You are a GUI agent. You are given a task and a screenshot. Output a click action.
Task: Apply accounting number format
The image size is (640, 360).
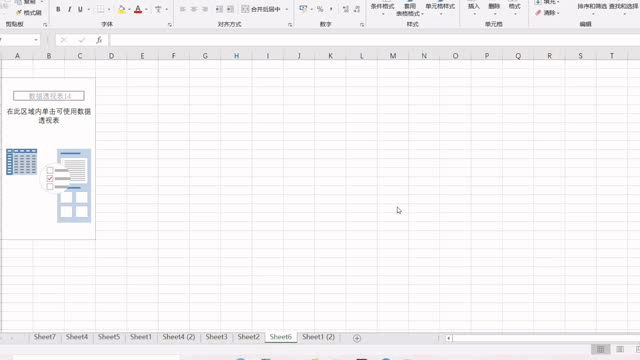pyautogui.click(x=303, y=9)
